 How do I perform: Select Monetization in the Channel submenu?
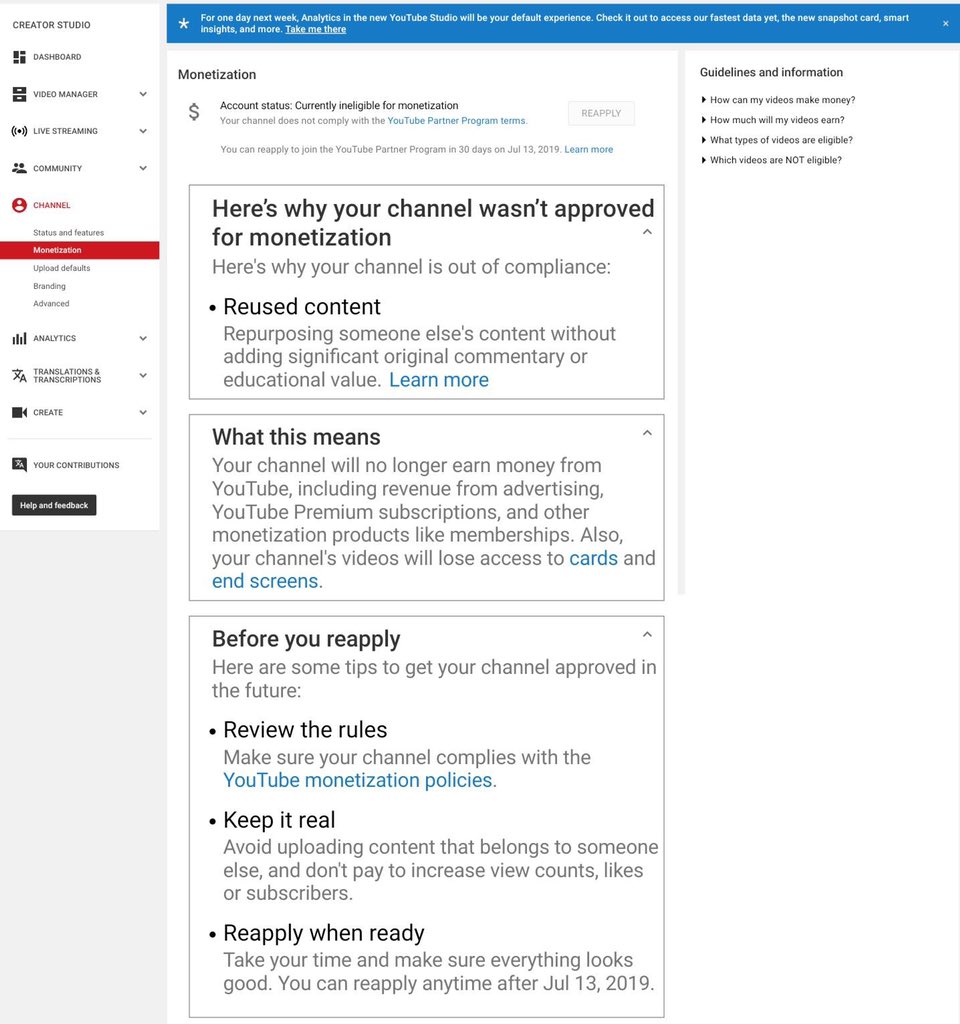pos(80,250)
